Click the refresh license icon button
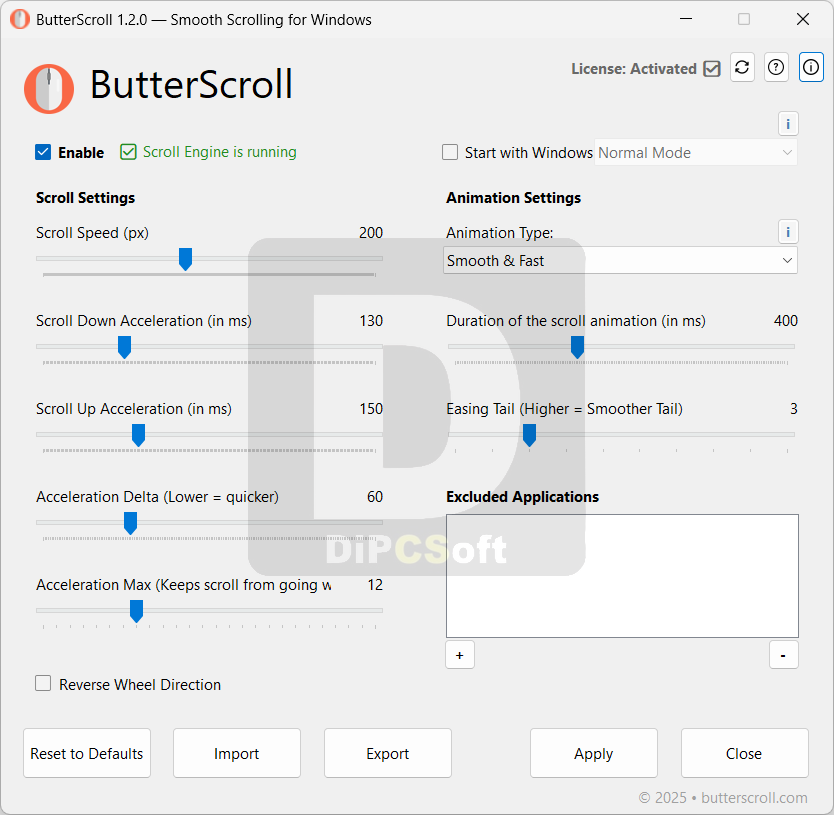The width and height of the screenshot is (834, 815). (742, 68)
